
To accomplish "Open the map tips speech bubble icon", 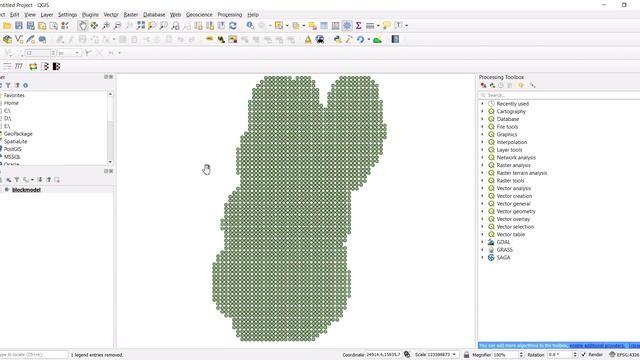I will point(387,26).
